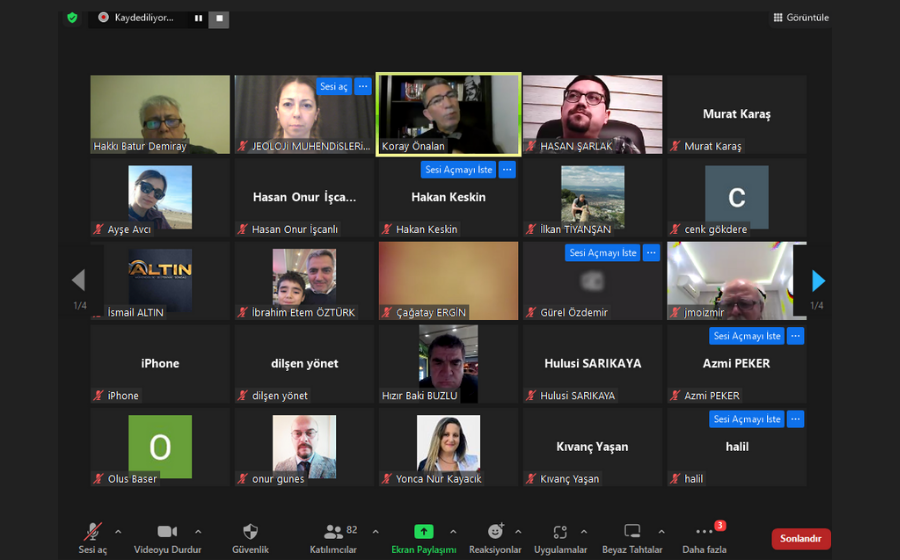Unmute microphone with Sesi aç
This screenshot has height=560, width=900.
[x=92, y=538]
